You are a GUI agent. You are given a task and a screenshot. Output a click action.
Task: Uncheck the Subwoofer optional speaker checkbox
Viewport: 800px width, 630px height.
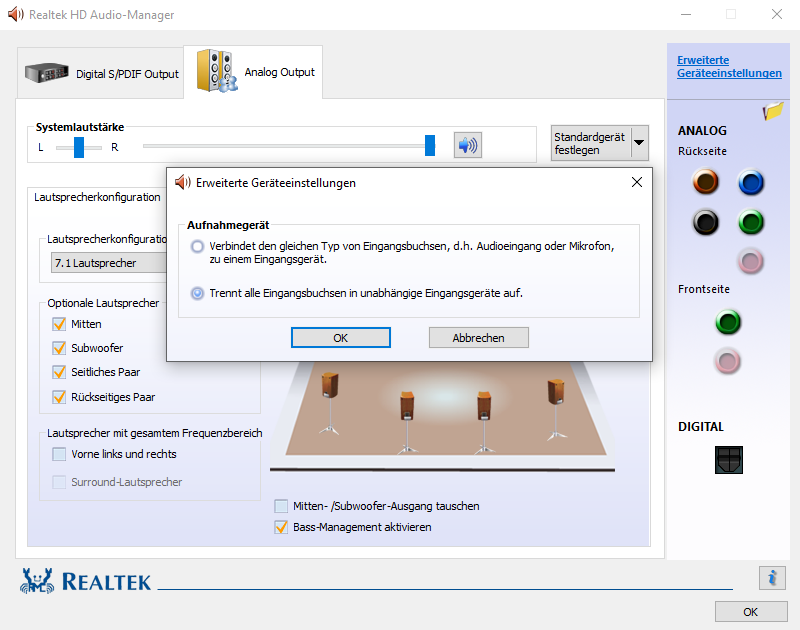pos(57,347)
